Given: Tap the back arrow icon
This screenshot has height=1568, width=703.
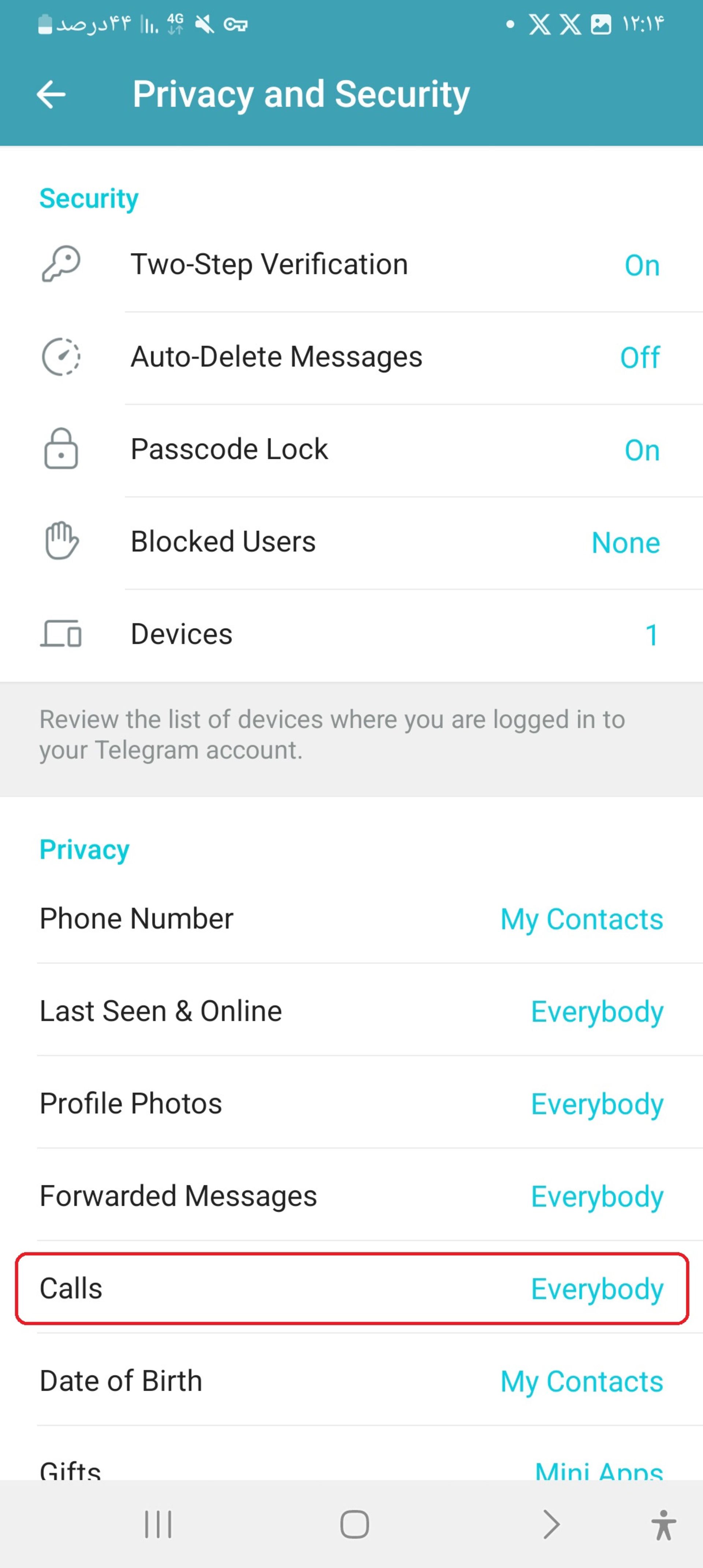Looking at the screenshot, I should pos(50,94).
